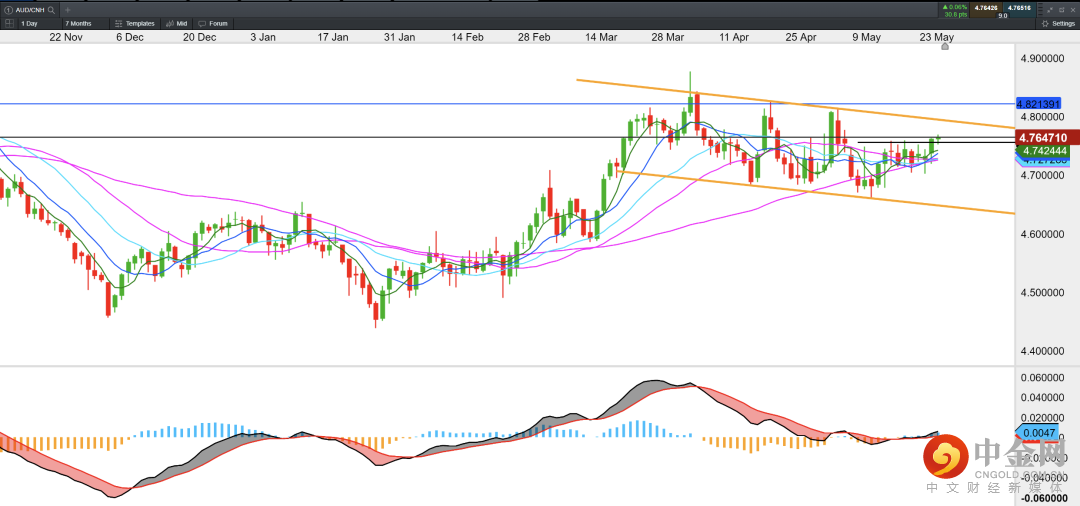Open the chart layout grid icon

pyautogui.click(x=10, y=22)
